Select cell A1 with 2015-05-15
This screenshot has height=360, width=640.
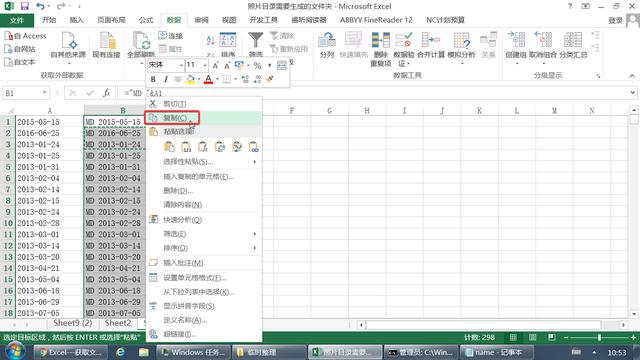click(x=49, y=122)
